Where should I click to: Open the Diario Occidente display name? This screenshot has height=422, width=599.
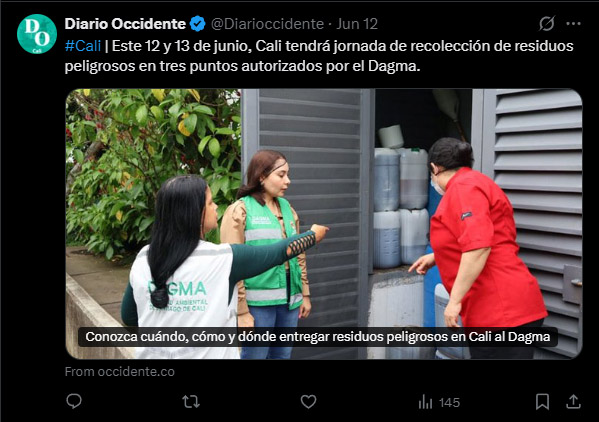(125, 24)
